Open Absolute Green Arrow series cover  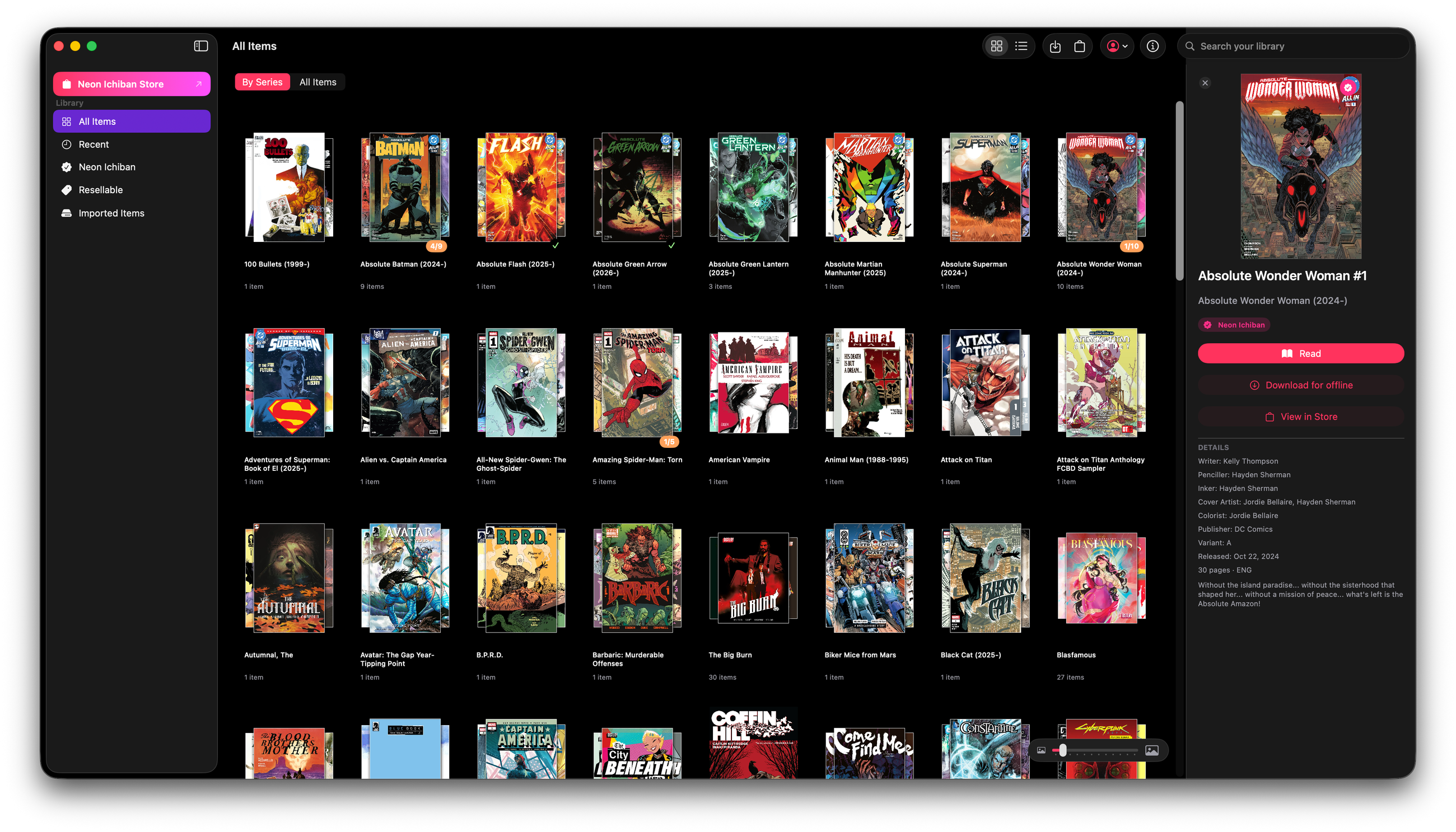[637, 187]
